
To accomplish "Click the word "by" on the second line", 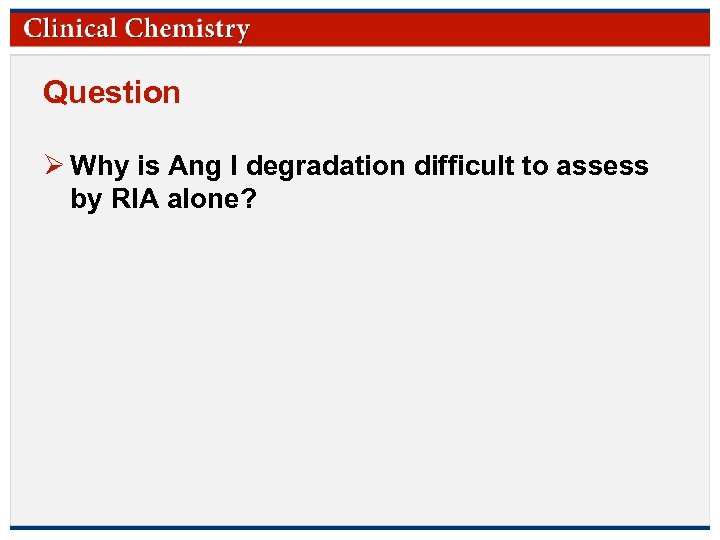I will pos(86,199).
